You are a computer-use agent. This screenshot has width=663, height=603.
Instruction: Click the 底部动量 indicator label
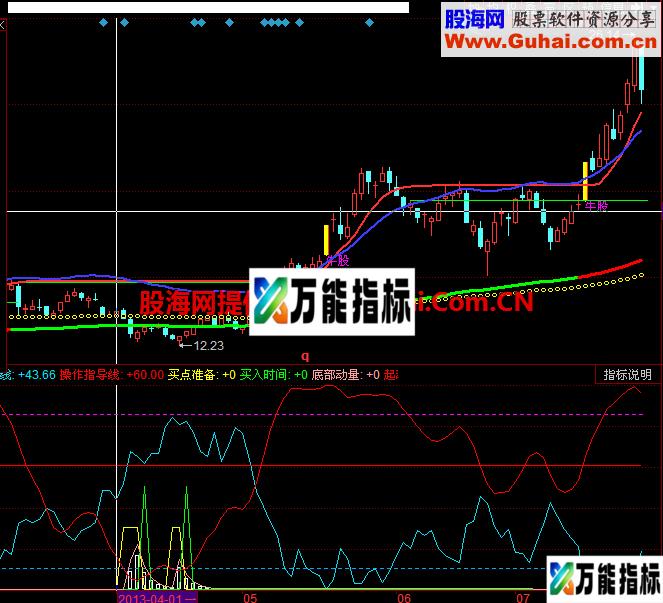pyautogui.click(x=336, y=375)
